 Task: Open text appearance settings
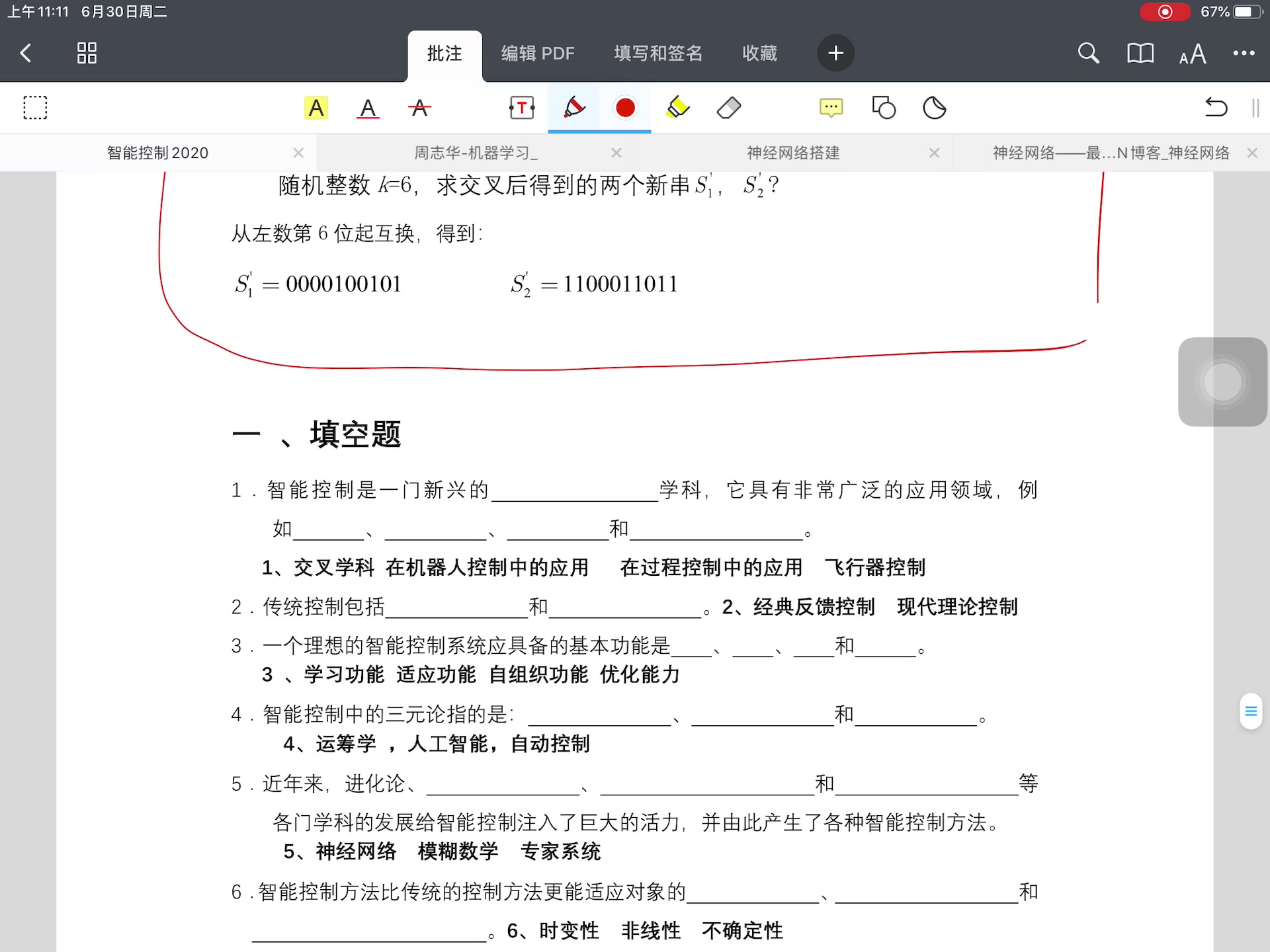click(x=1192, y=53)
